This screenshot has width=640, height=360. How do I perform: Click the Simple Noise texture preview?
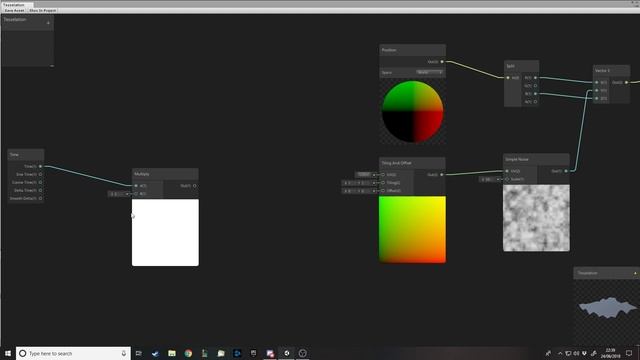coord(536,218)
